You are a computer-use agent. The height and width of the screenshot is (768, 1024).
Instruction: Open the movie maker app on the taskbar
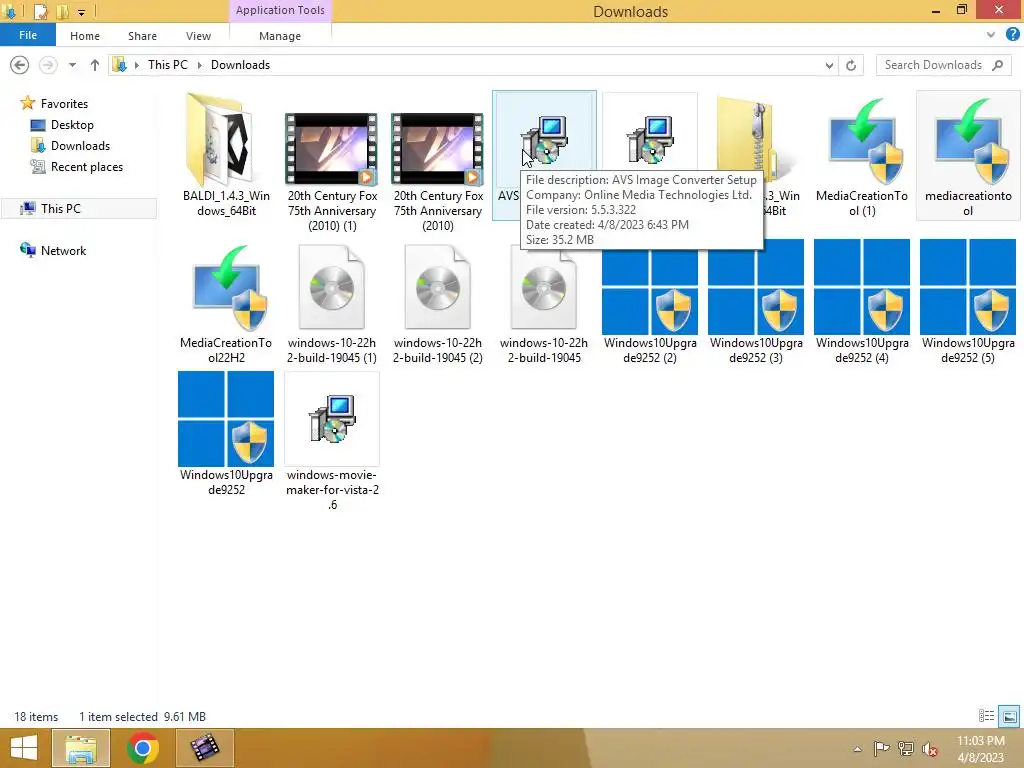pos(204,748)
